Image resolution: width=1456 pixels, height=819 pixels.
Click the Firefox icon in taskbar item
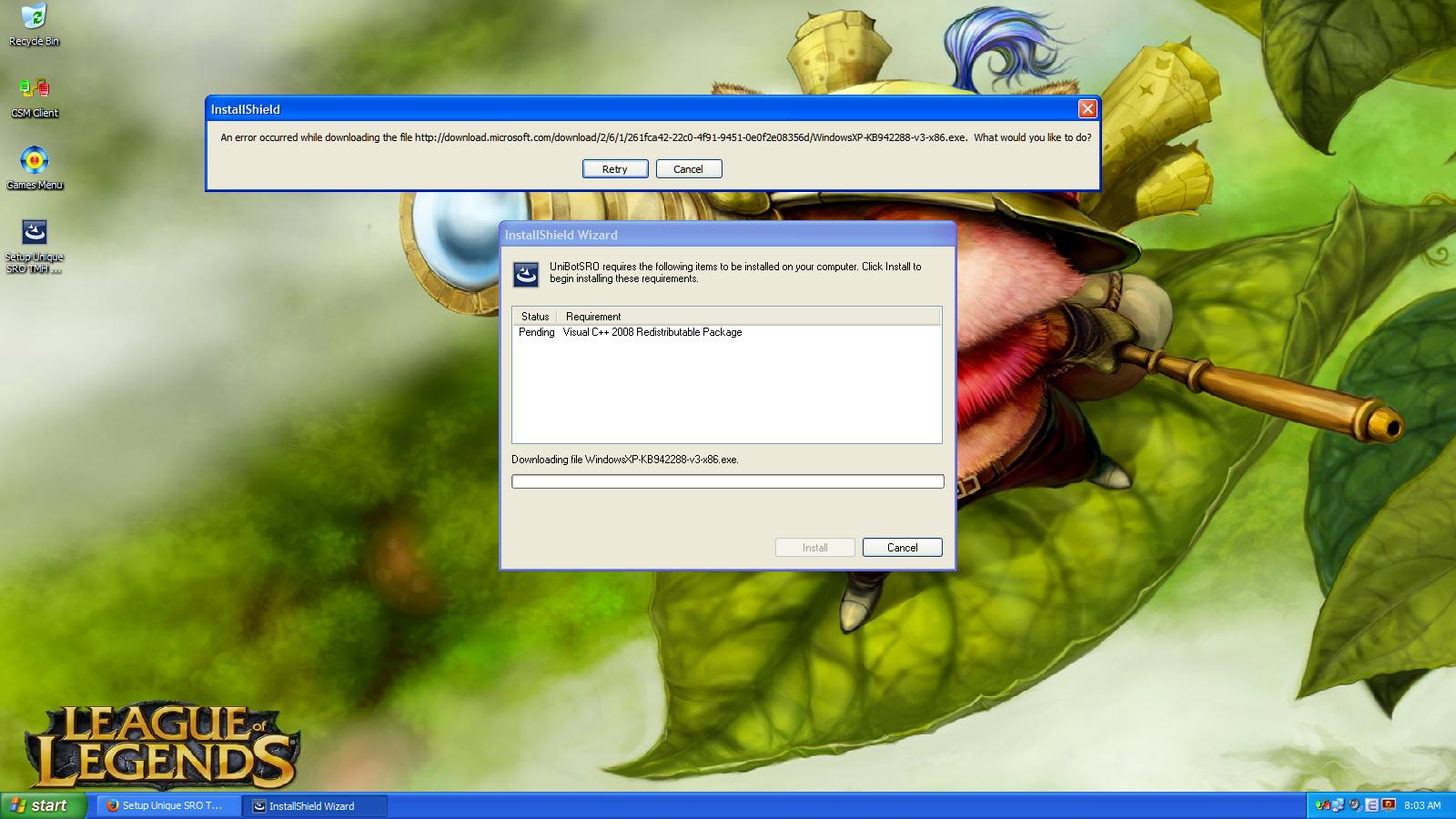point(113,805)
